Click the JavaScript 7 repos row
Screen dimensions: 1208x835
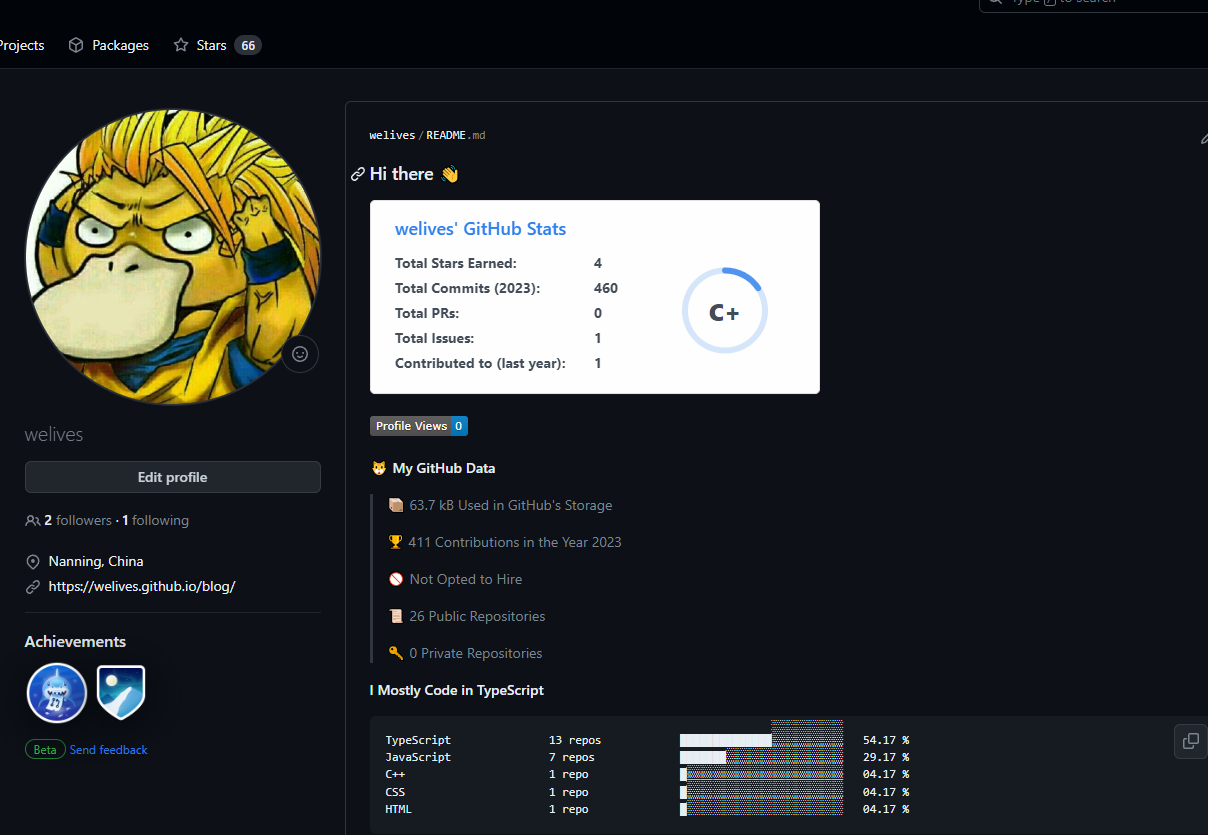coord(647,757)
